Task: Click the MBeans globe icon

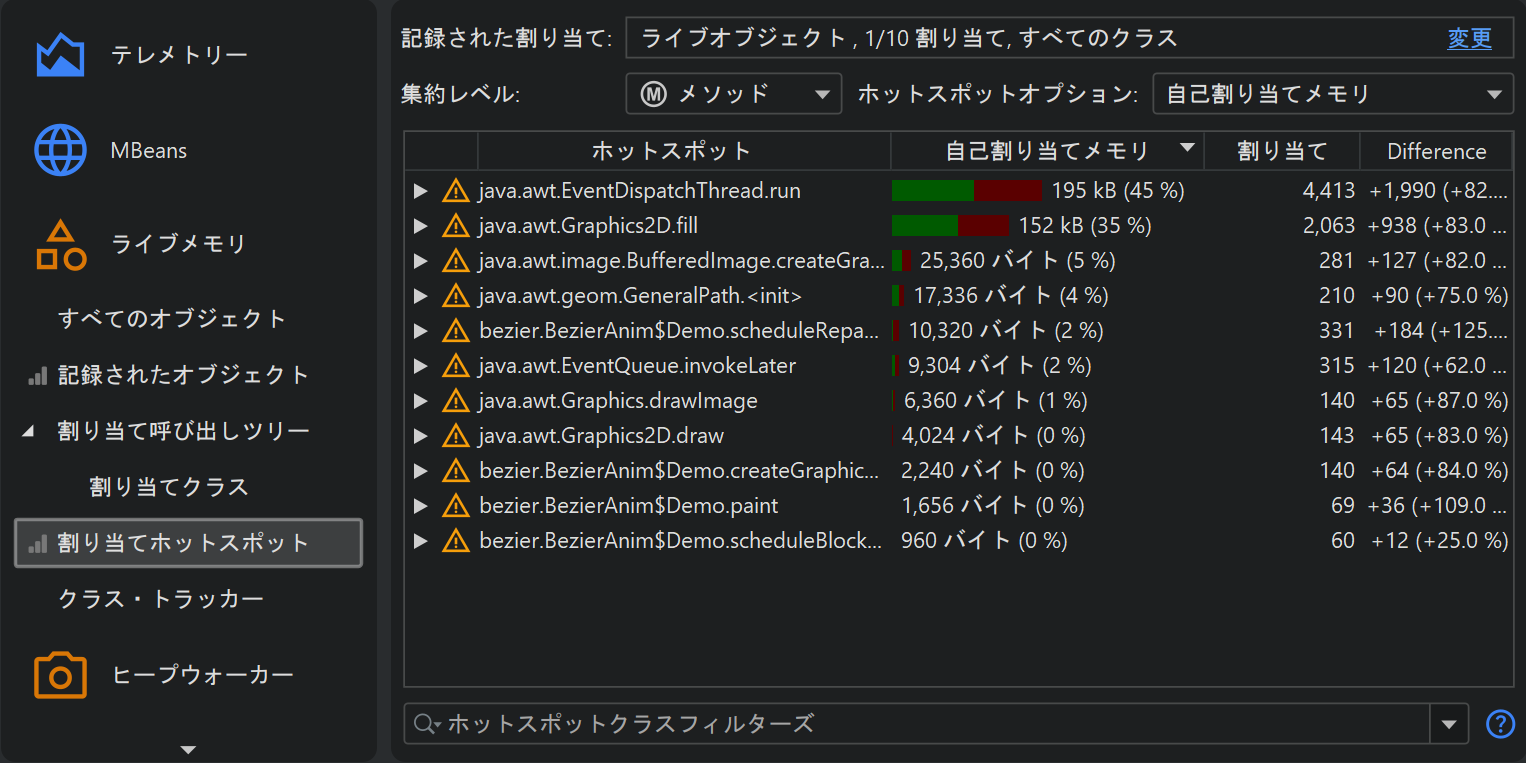Action: [x=60, y=150]
